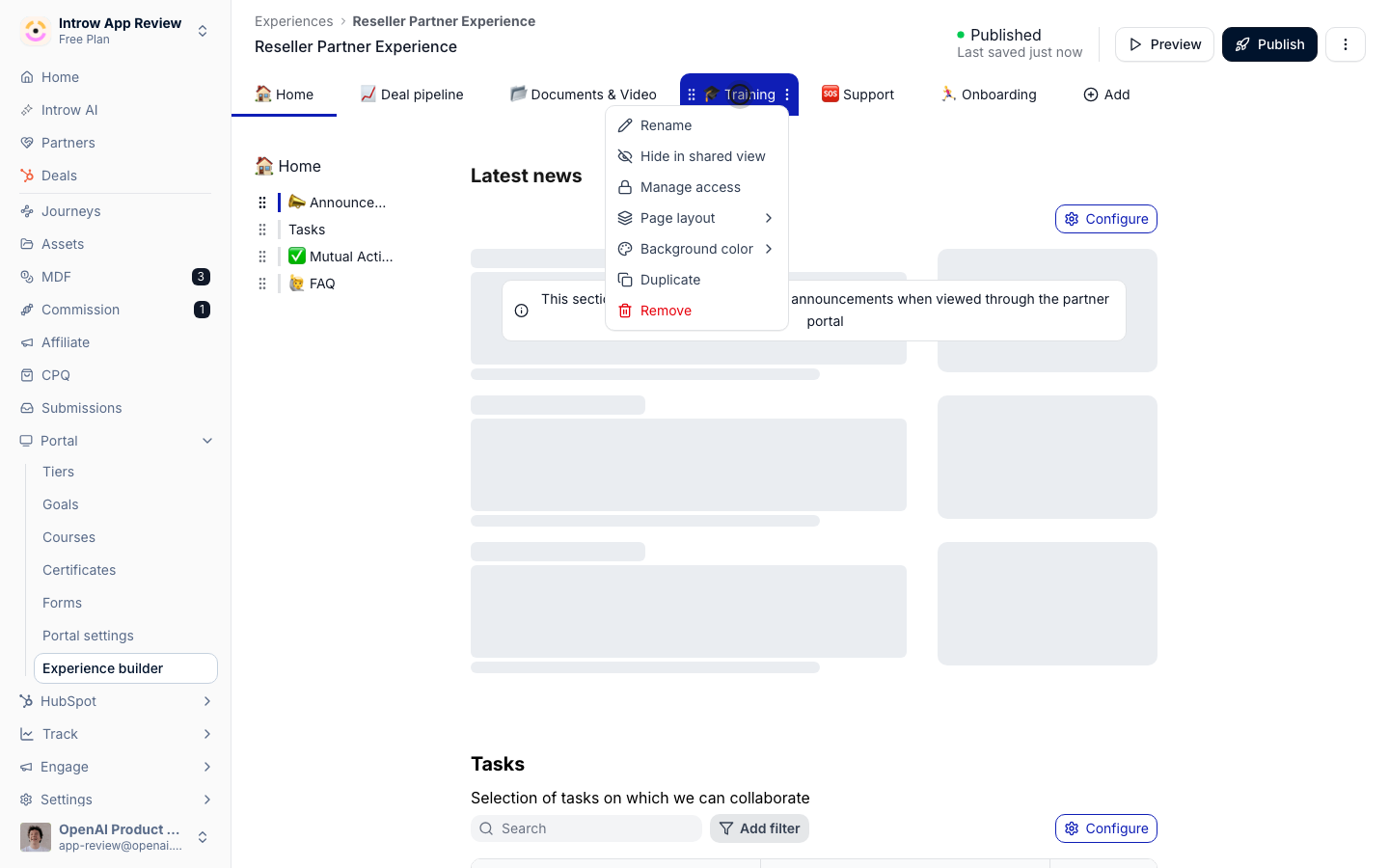Open the Introw App Review workspace switcher

click(x=116, y=31)
